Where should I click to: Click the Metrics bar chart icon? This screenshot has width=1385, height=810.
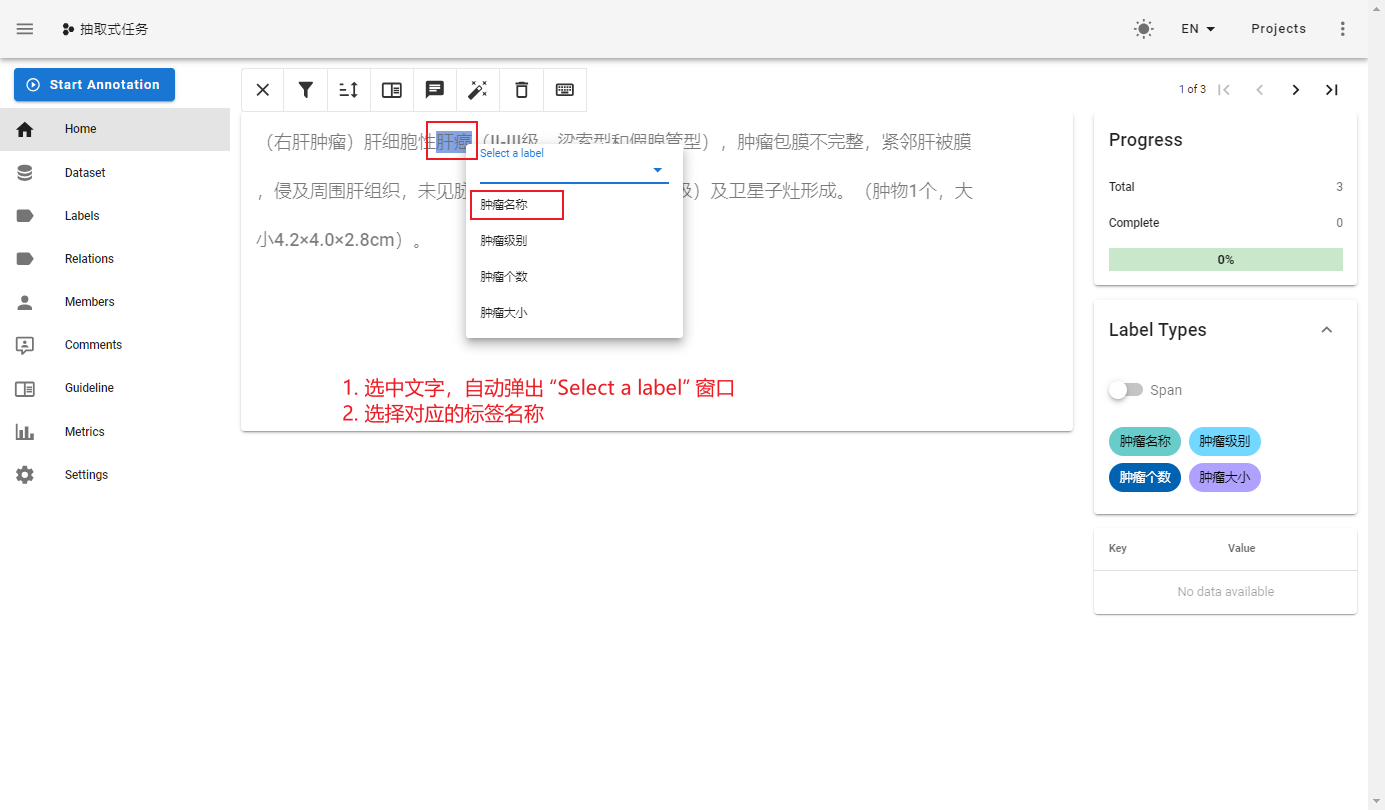tap(25, 432)
